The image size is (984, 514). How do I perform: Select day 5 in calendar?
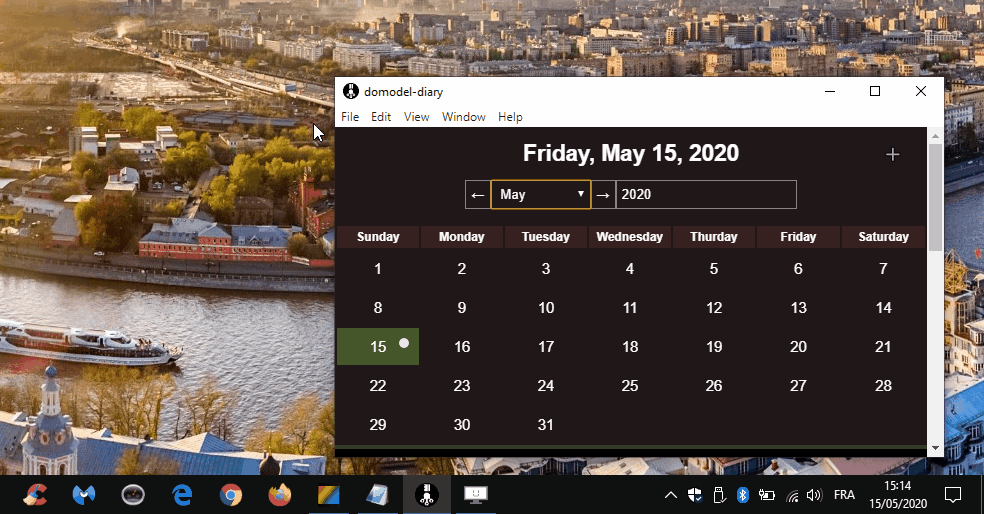click(x=714, y=269)
